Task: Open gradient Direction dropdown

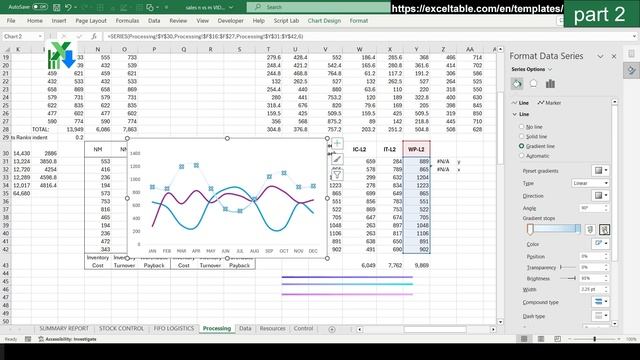Action: (601, 196)
